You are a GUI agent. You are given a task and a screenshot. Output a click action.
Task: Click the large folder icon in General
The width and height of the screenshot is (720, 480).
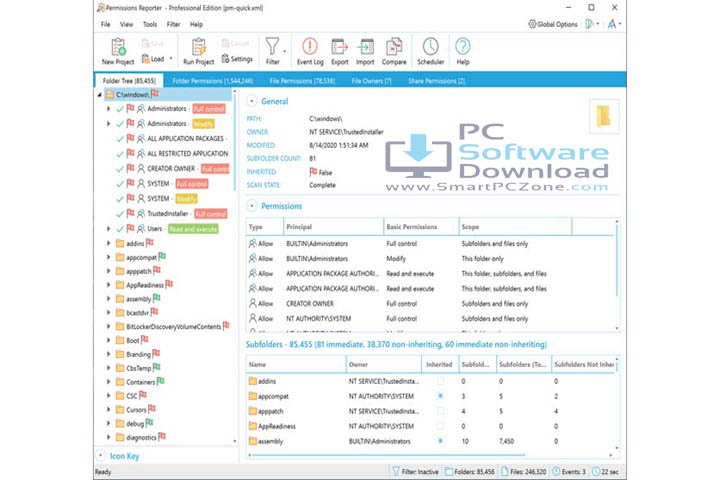pos(604,116)
